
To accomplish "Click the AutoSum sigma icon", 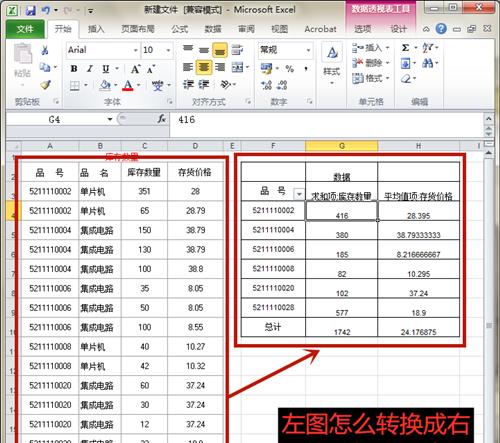I will [405, 48].
